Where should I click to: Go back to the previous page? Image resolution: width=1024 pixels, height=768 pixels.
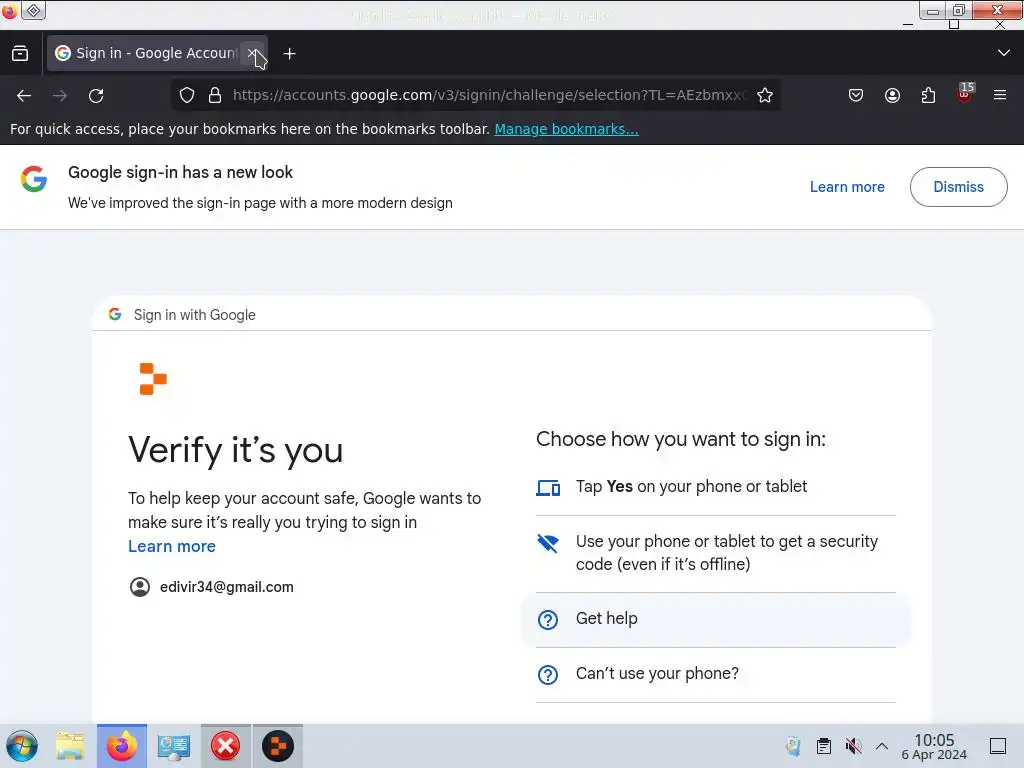(x=24, y=95)
